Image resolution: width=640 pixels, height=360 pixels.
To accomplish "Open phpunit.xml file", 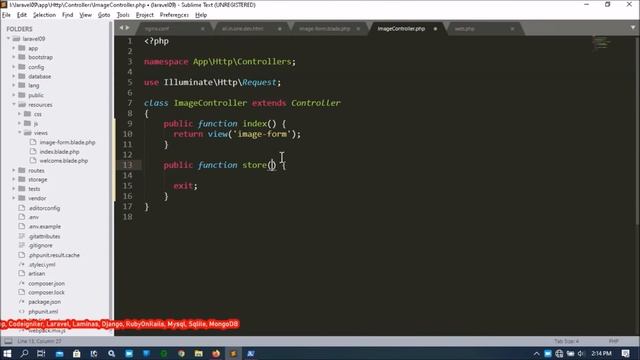I will (x=43, y=311).
